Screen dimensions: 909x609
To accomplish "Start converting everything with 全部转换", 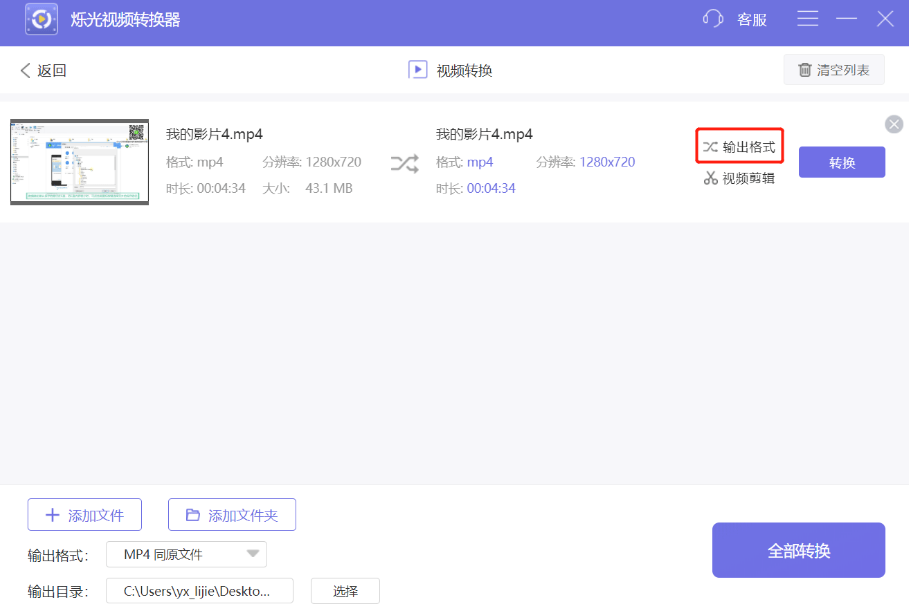I will pyautogui.click(x=798, y=550).
